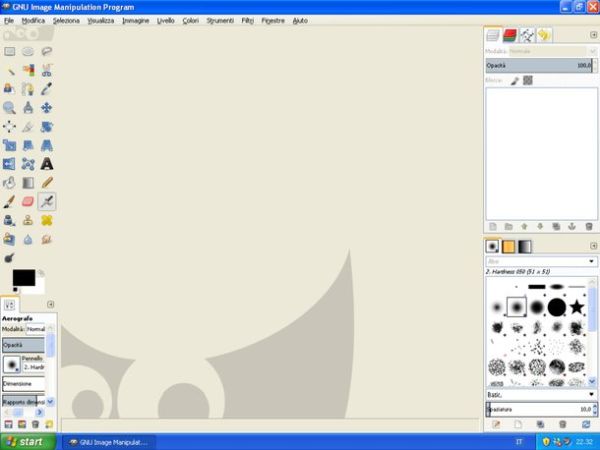The height and width of the screenshot is (450, 600).
Task: Select the Perspective Clone tool
Action: 10,240
